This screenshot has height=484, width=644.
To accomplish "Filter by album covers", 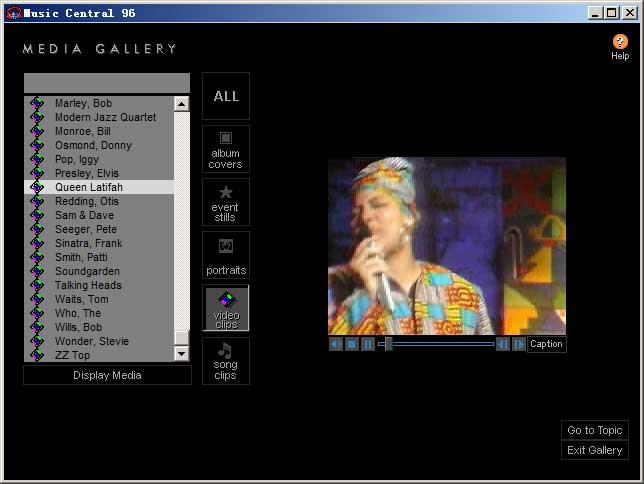I will click(226, 149).
